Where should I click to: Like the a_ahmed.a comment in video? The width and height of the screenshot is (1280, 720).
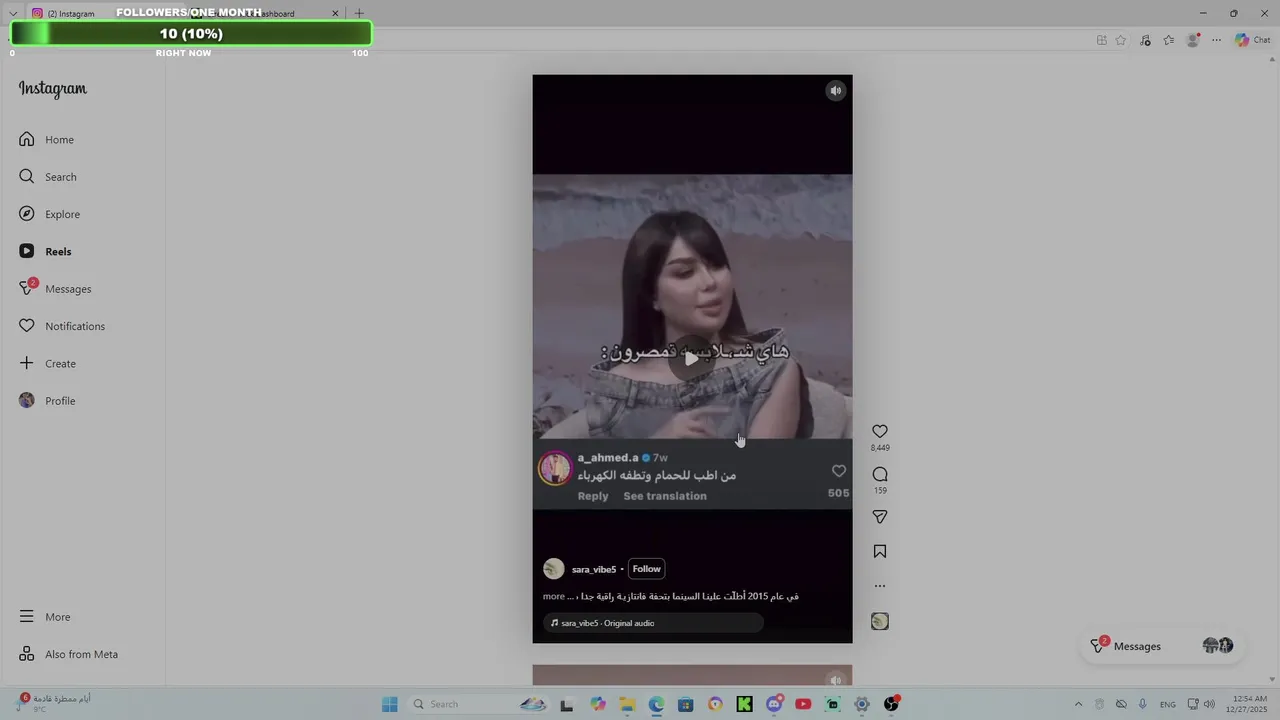click(839, 471)
